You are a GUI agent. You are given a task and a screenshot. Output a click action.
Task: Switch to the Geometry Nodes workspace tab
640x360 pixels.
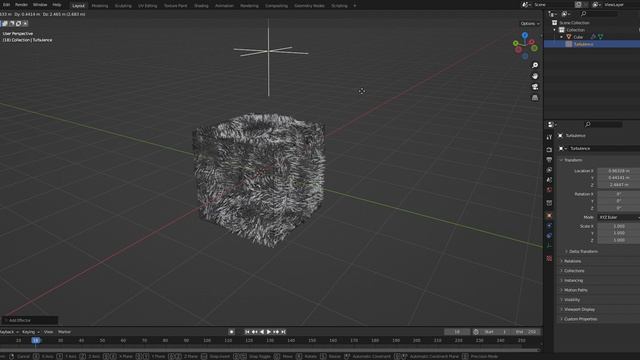click(x=309, y=6)
